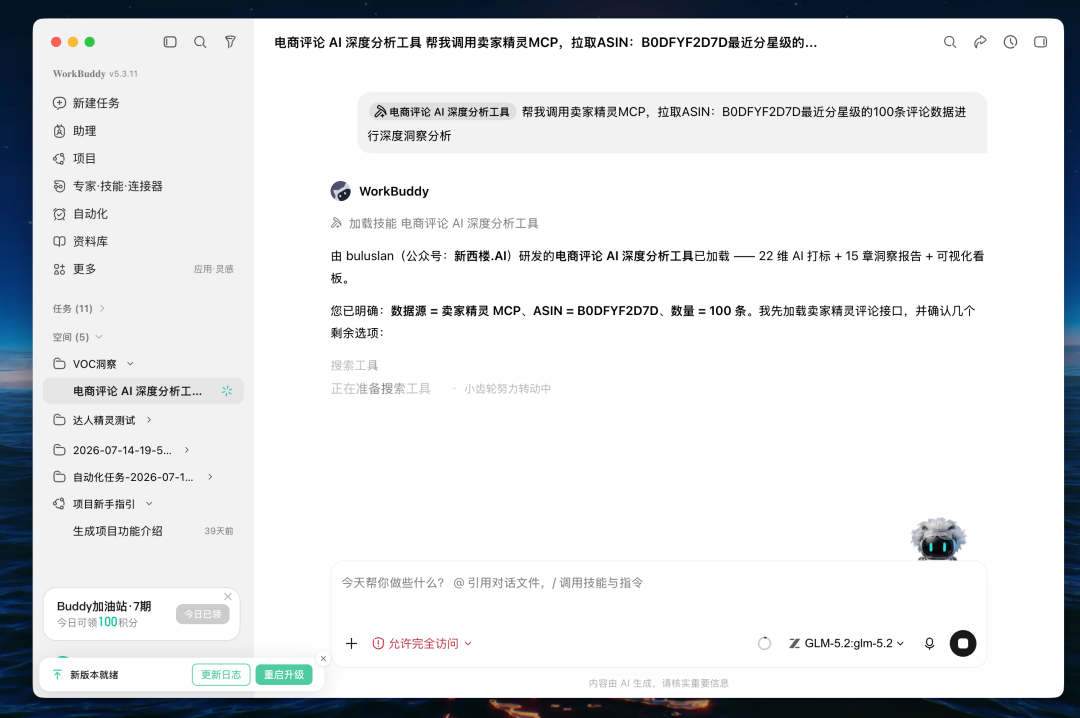1080x718 pixels.
Task: Click the robot mascot above input
Action: coord(938,539)
